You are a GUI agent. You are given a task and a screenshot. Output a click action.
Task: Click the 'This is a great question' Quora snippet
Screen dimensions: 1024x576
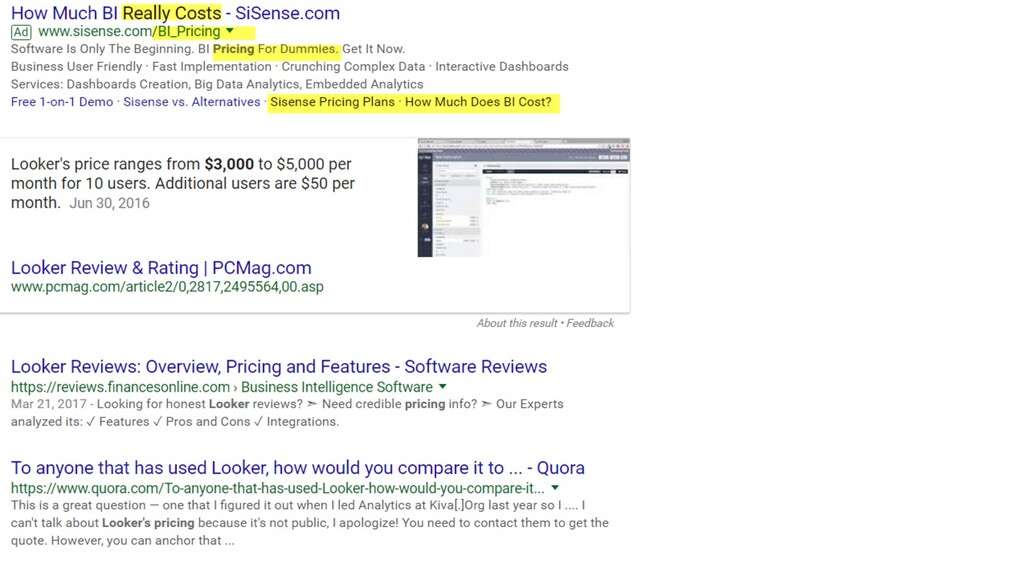tap(310, 522)
